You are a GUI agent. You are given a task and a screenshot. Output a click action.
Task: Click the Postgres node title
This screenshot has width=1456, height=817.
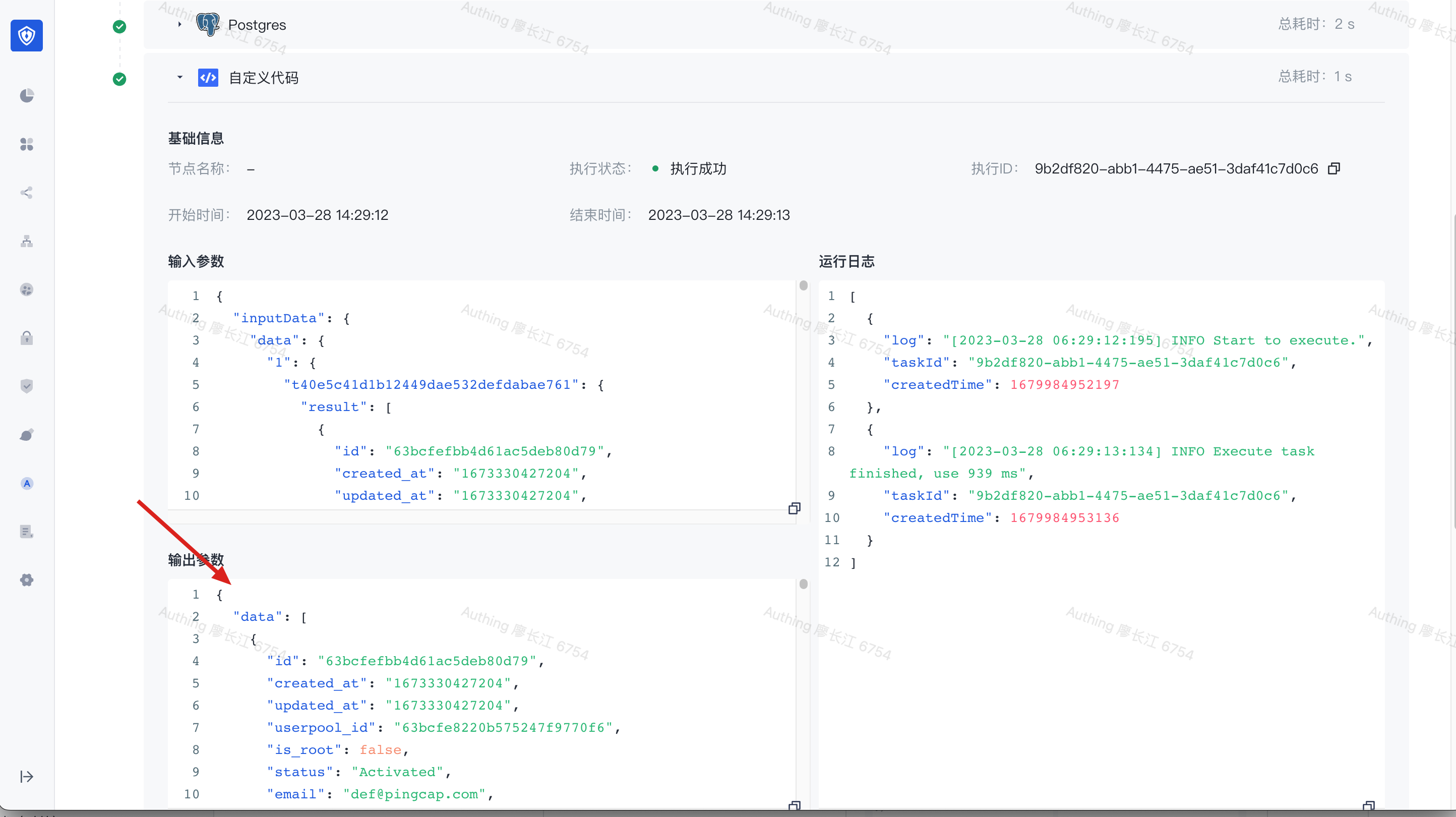point(257,25)
